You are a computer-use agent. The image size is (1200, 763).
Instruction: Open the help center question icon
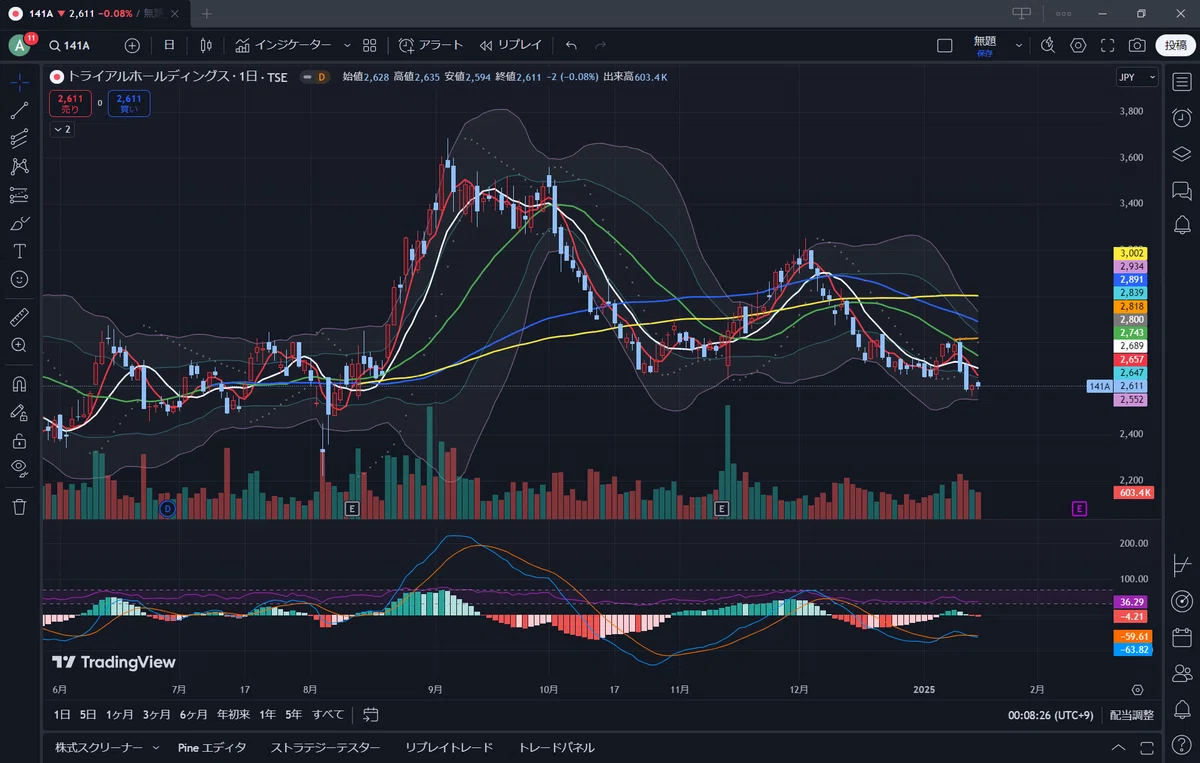click(x=1182, y=744)
